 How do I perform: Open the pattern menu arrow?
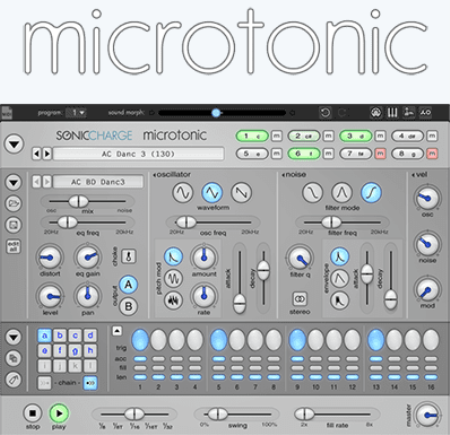[13, 337]
